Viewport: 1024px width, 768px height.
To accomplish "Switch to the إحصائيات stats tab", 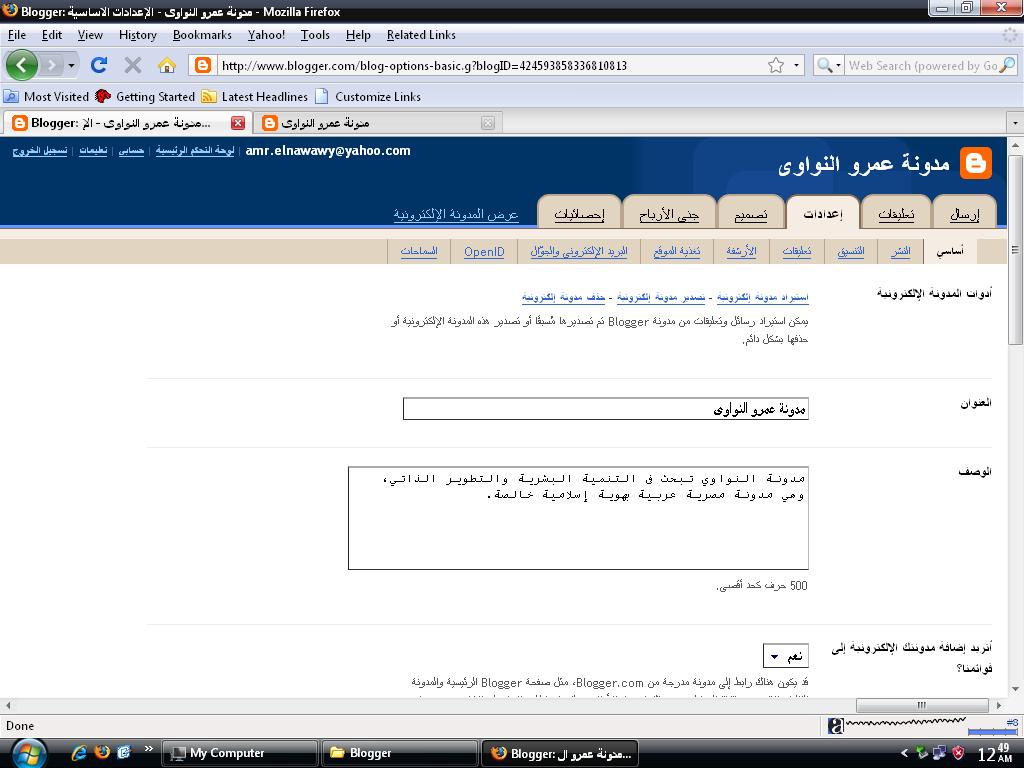I will (579, 214).
